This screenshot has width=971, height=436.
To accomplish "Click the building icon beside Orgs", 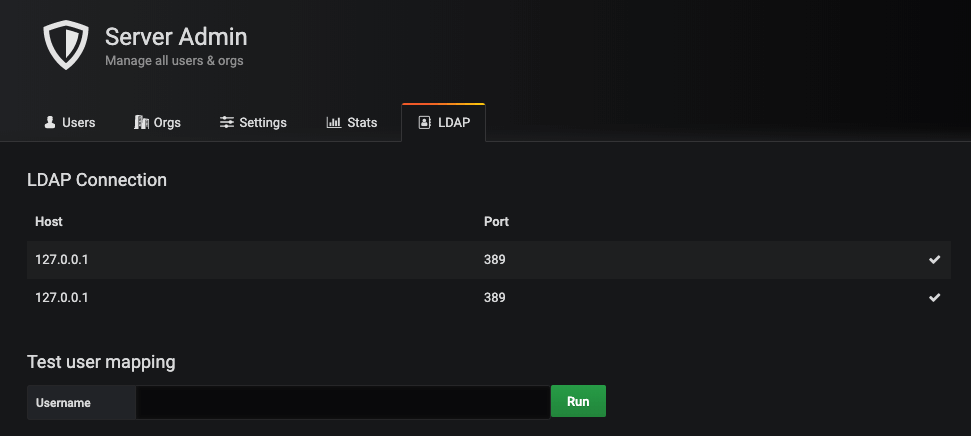I will [x=141, y=123].
